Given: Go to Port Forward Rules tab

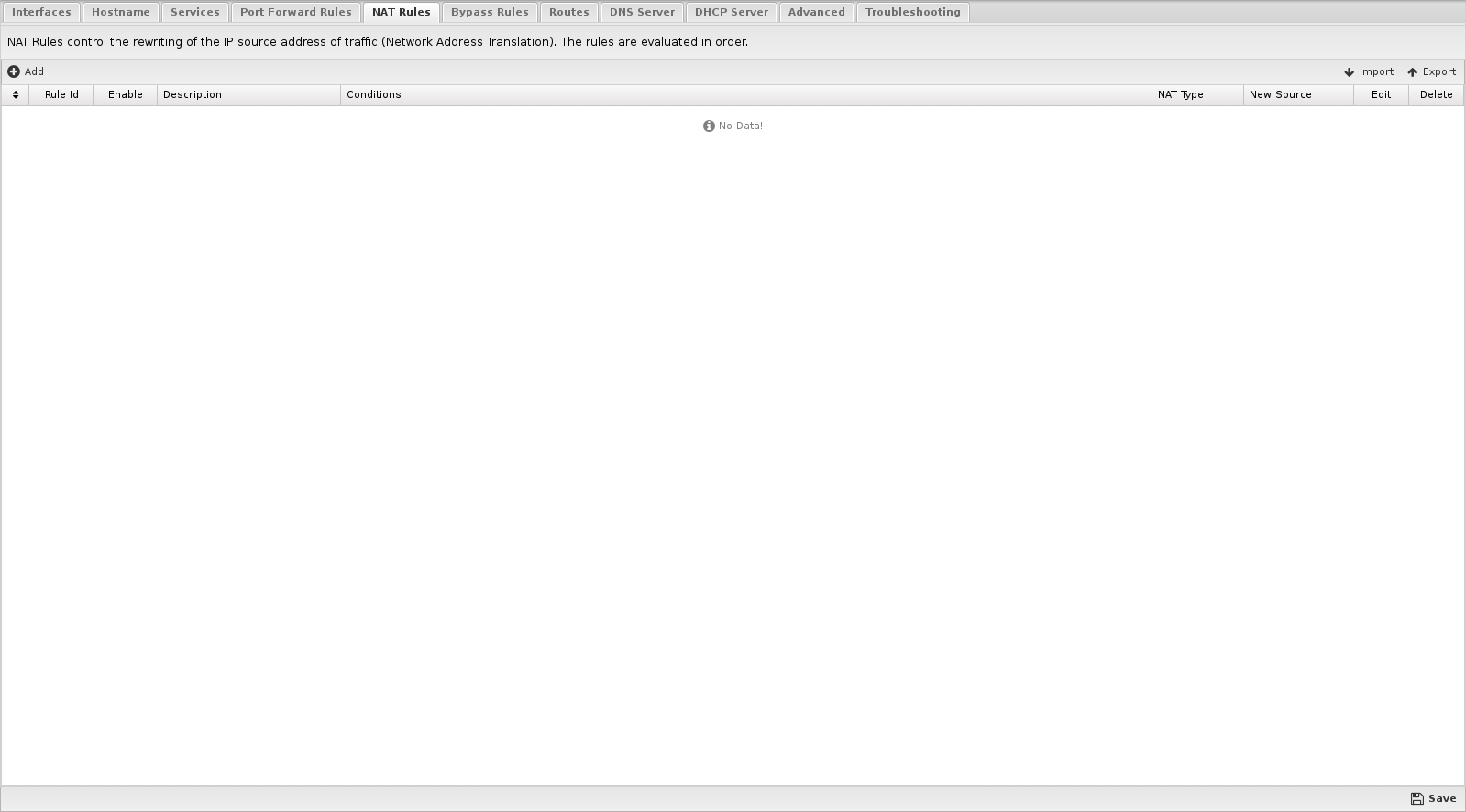Looking at the screenshot, I should point(296,12).
